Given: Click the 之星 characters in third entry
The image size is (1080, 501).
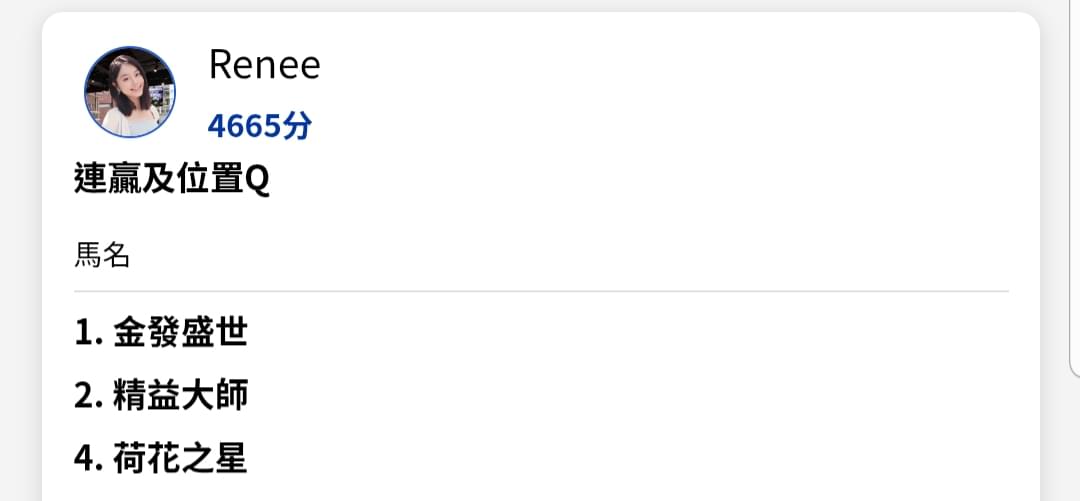Looking at the screenshot, I should pos(214,458).
